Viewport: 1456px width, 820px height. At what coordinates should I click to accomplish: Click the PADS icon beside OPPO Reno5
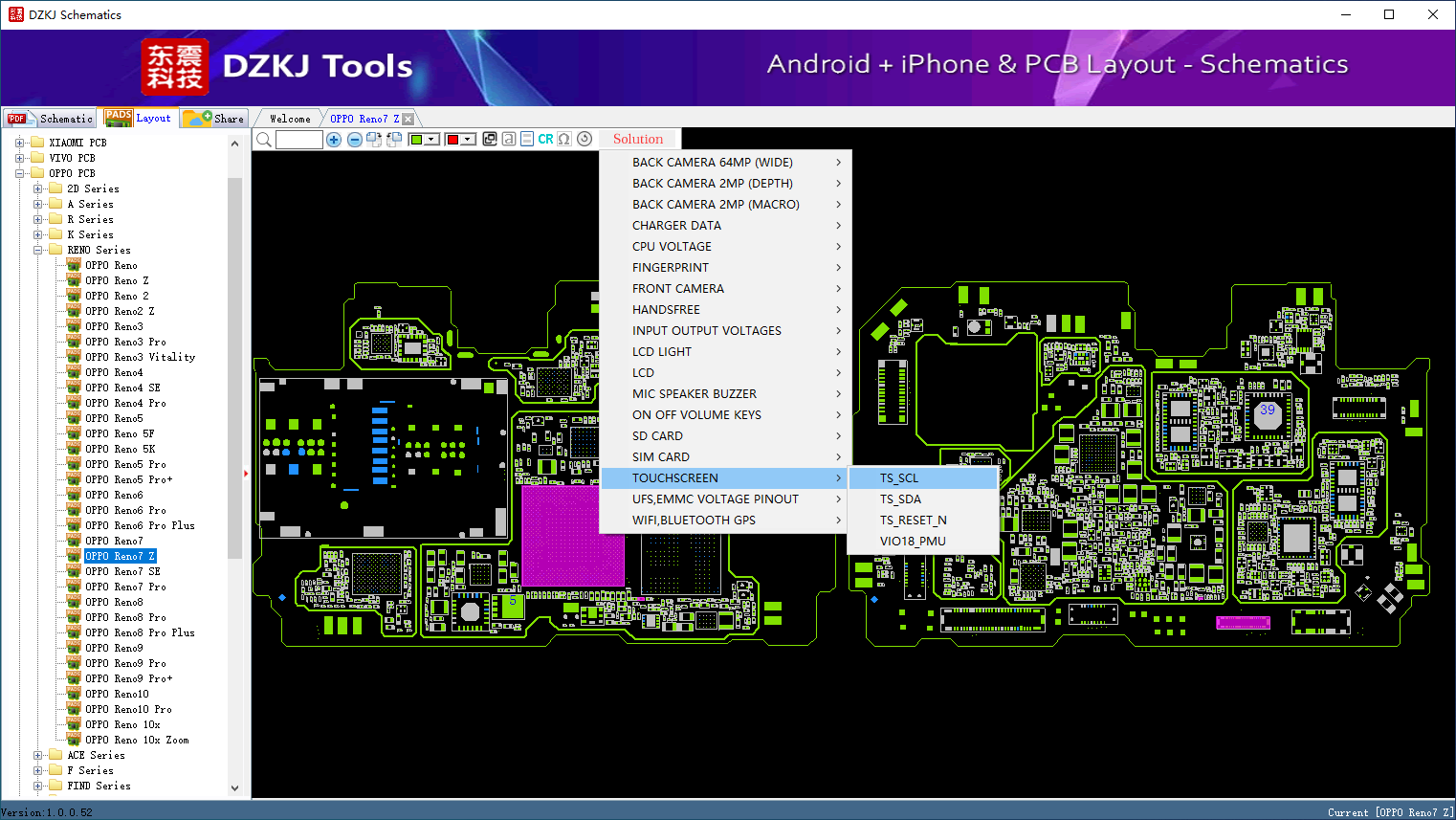[74, 418]
